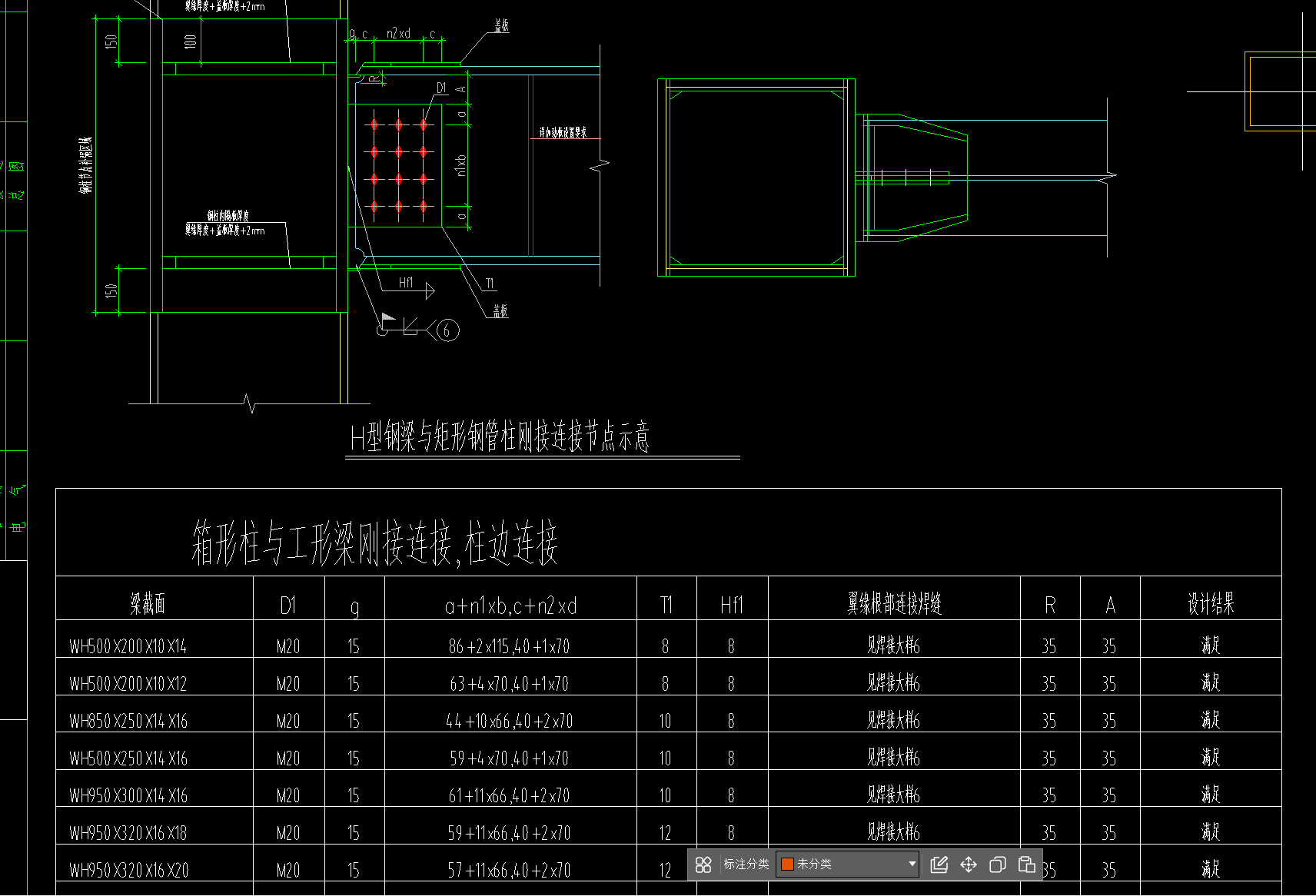Select the table title 箱形柱与工形梁刚接连接,柱边连接
The width and height of the screenshot is (1316, 896).
[x=374, y=542]
